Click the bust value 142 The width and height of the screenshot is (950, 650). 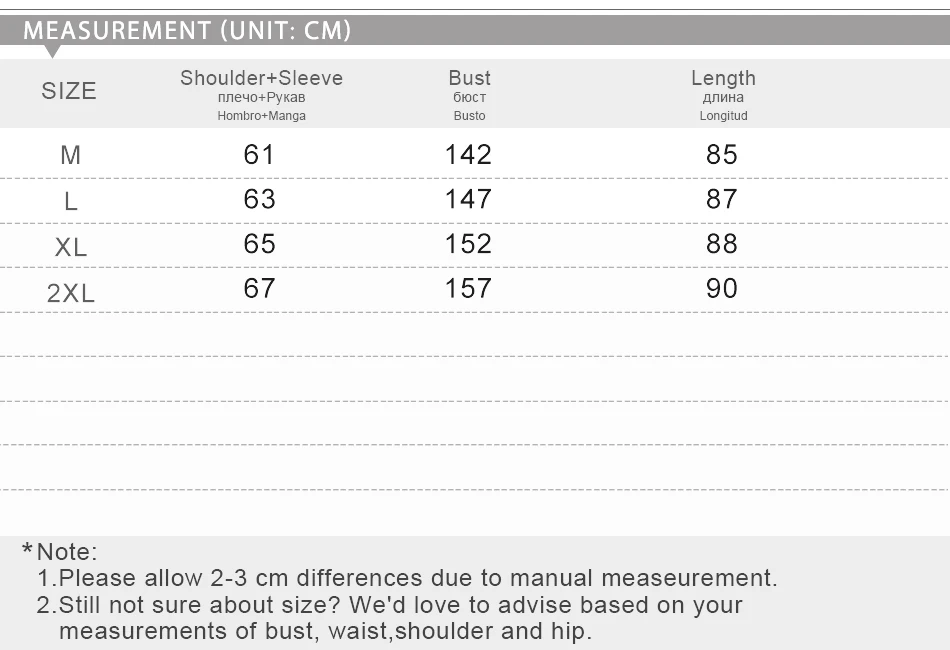468,154
